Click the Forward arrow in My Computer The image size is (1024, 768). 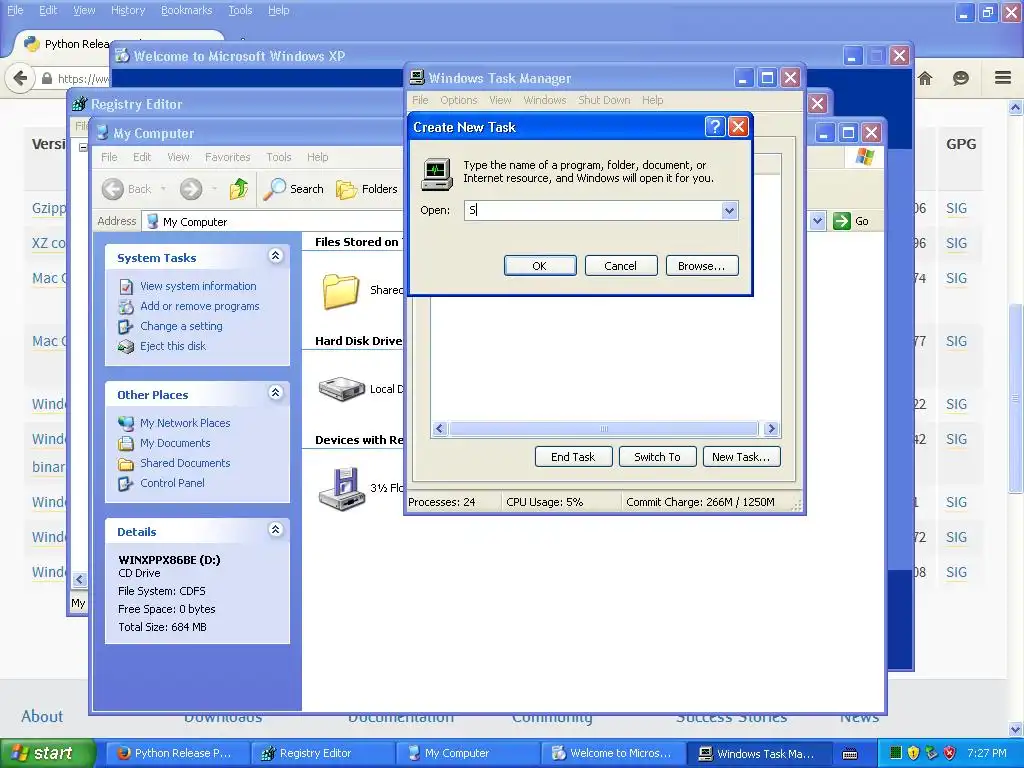click(x=191, y=189)
